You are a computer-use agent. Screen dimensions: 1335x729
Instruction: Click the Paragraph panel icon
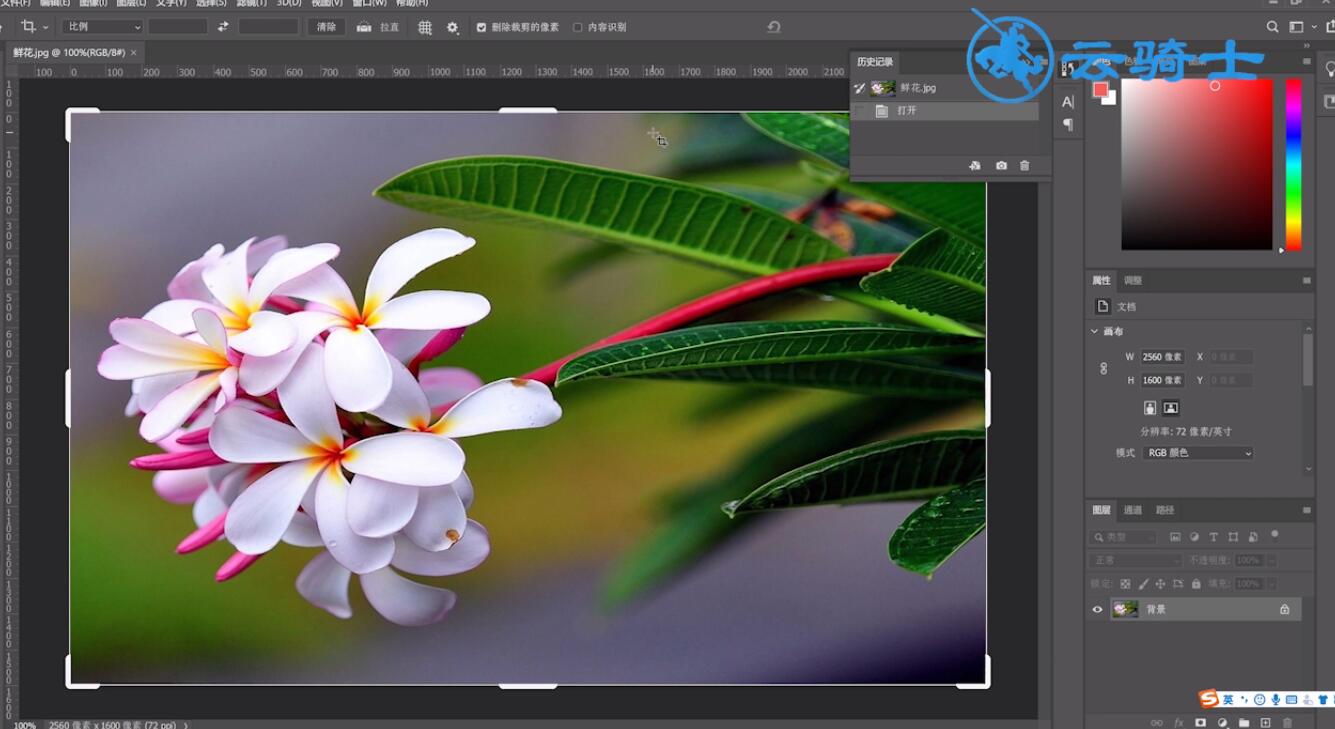coord(1068,125)
